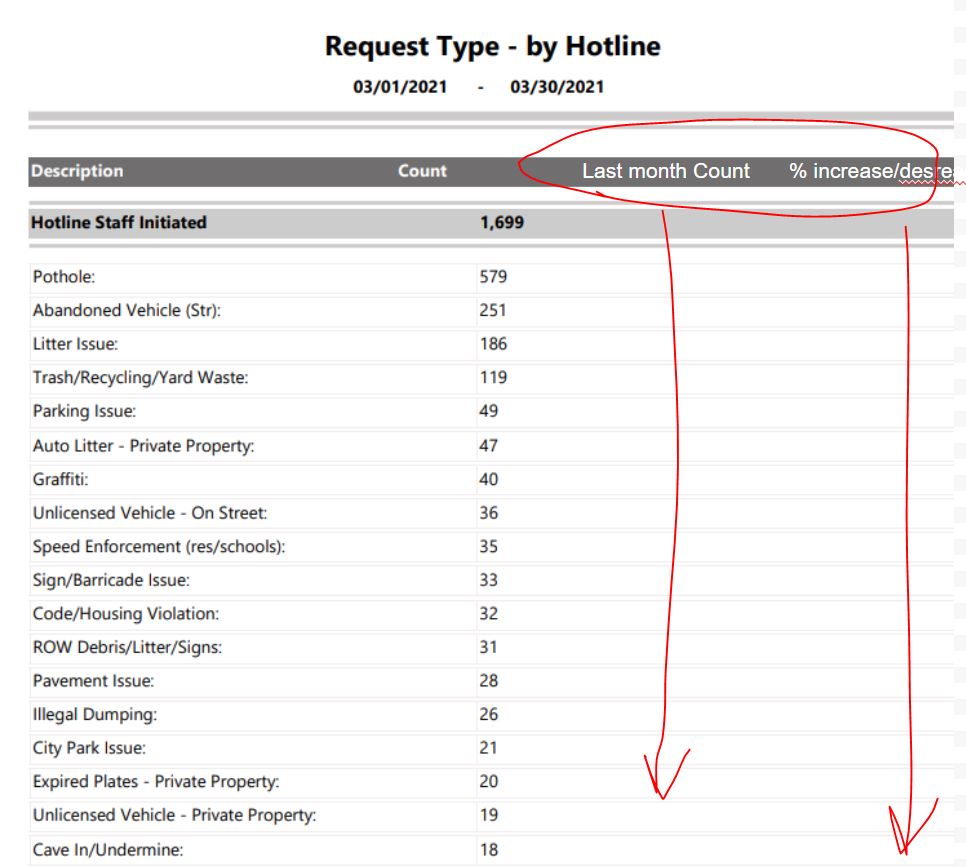This screenshot has height=867, width=966.
Task: Click the count value 40
Action: pyautogui.click(x=489, y=479)
